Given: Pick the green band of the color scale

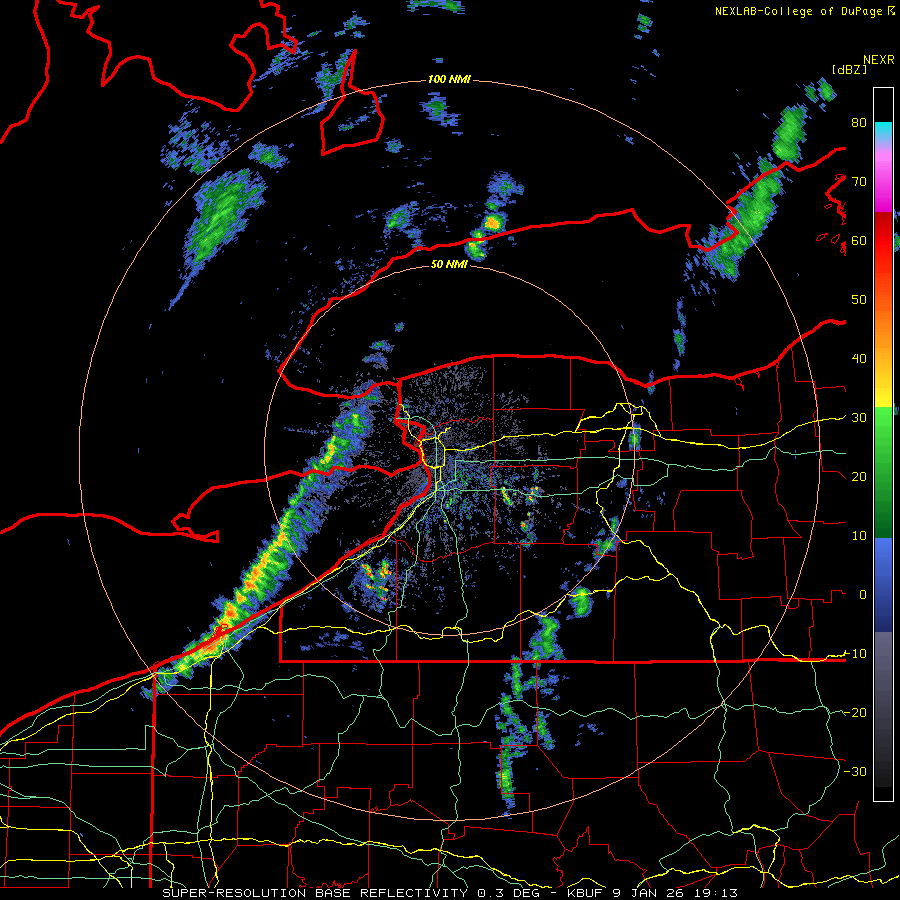Looking at the screenshot, I should [x=883, y=471].
